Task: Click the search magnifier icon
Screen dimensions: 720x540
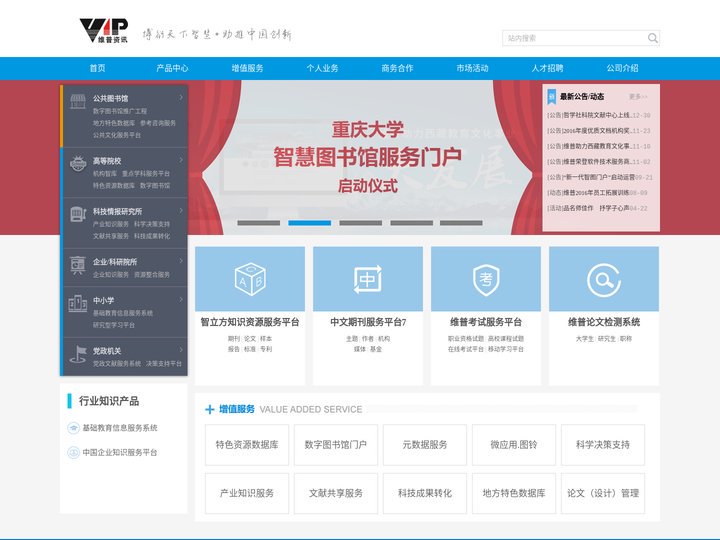Action: click(x=652, y=38)
